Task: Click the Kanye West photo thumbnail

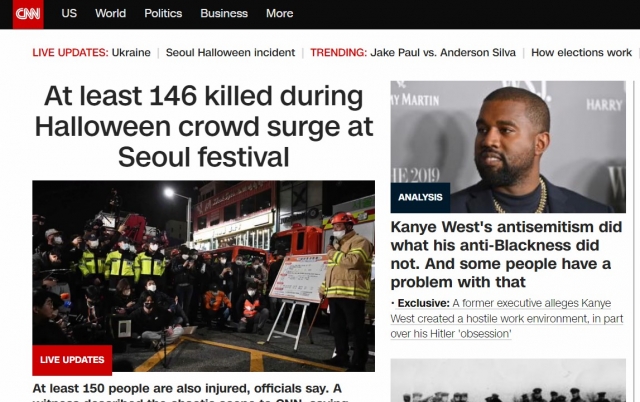Action: pyautogui.click(x=508, y=147)
